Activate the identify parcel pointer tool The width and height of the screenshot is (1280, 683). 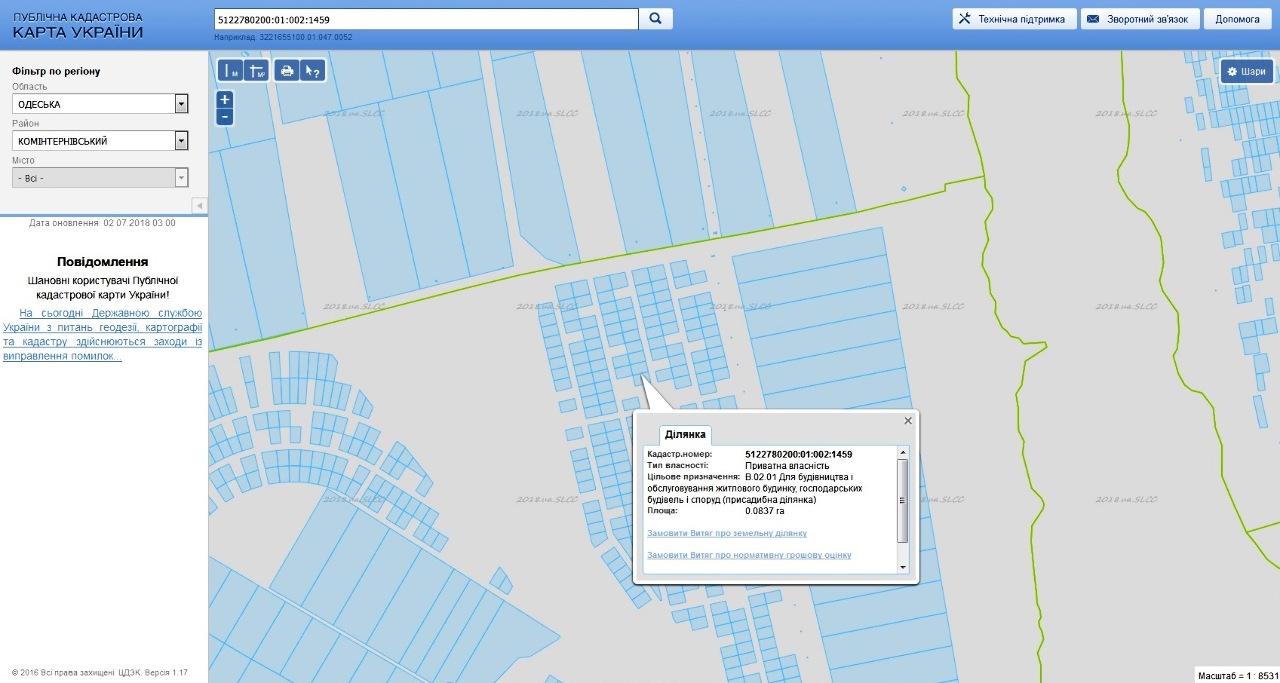pos(313,71)
